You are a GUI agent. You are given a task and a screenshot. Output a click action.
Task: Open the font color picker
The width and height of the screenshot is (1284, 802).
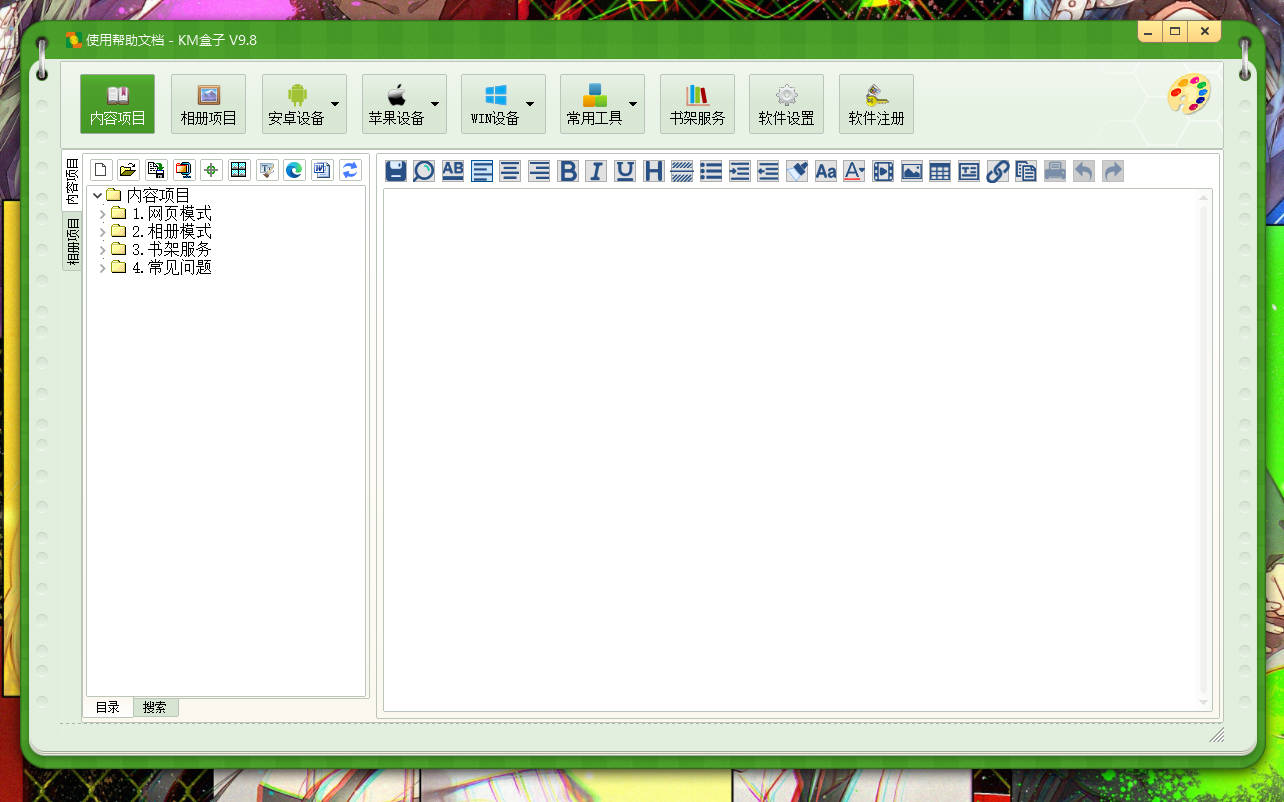(853, 171)
